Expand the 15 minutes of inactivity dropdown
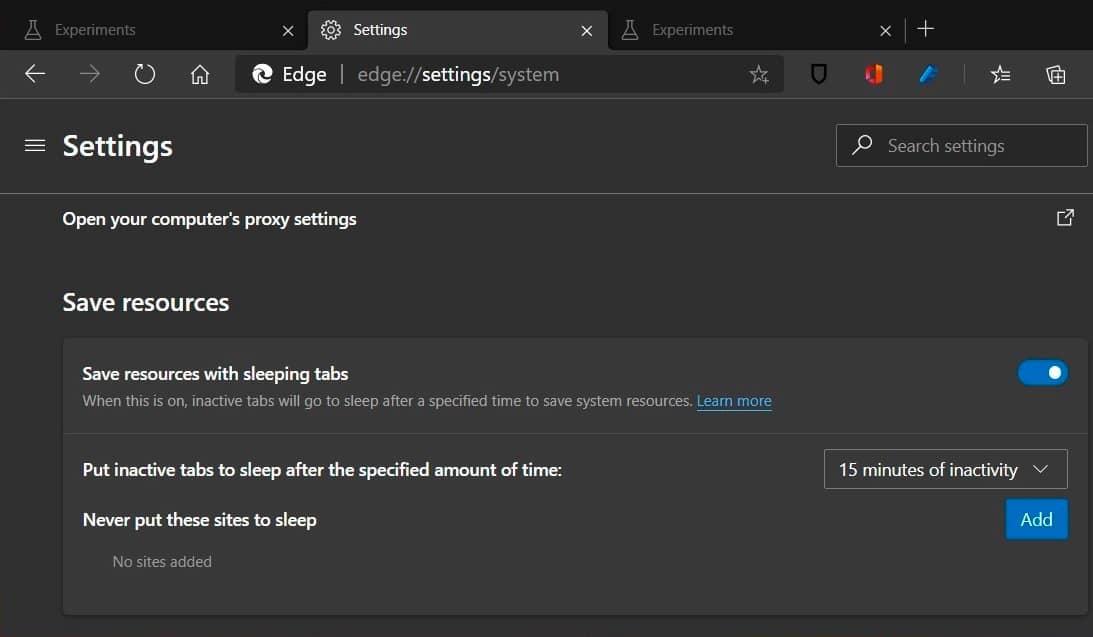Image resolution: width=1093 pixels, height=637 pixels. click(945, 469)
